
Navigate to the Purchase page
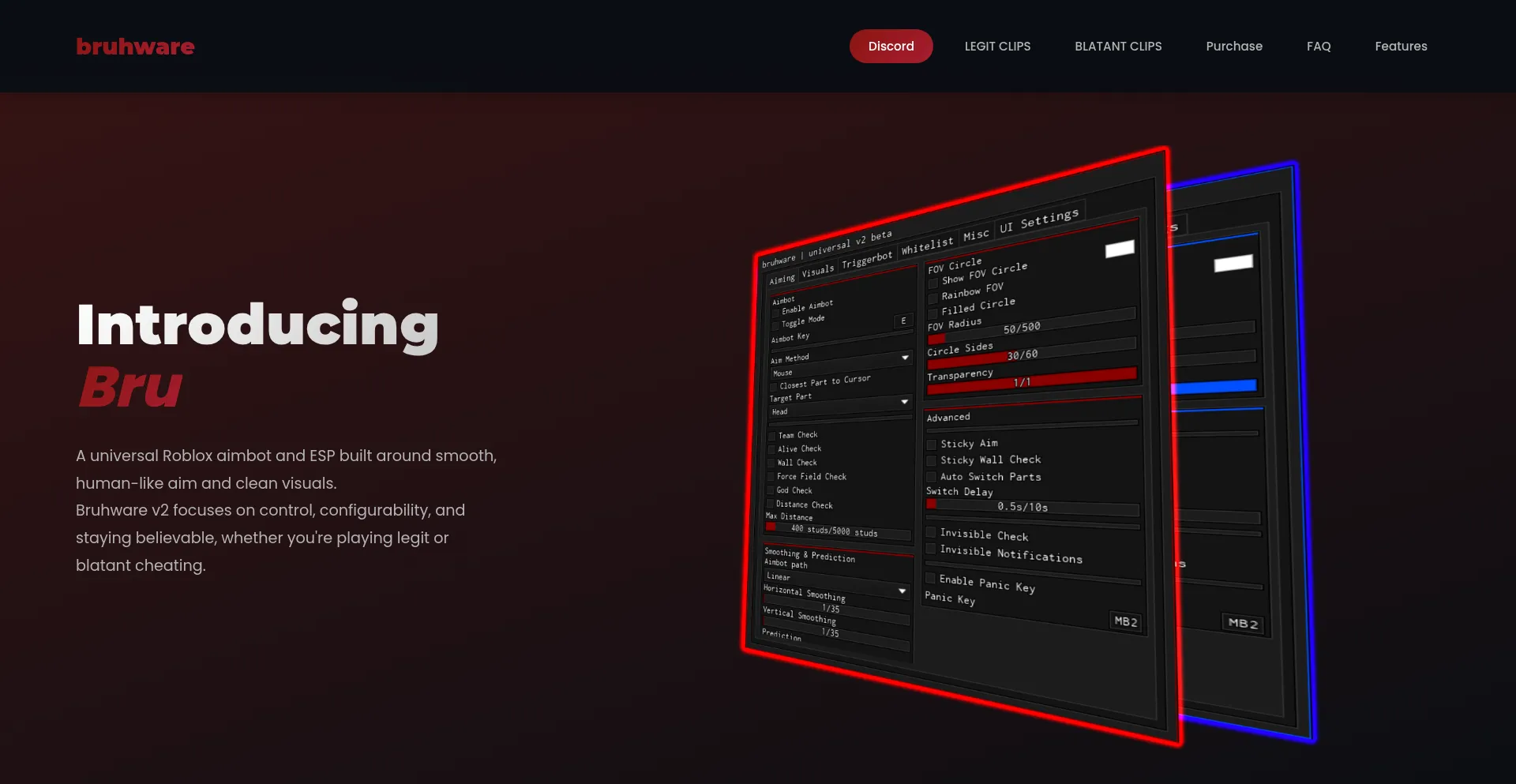point(1234,47)
